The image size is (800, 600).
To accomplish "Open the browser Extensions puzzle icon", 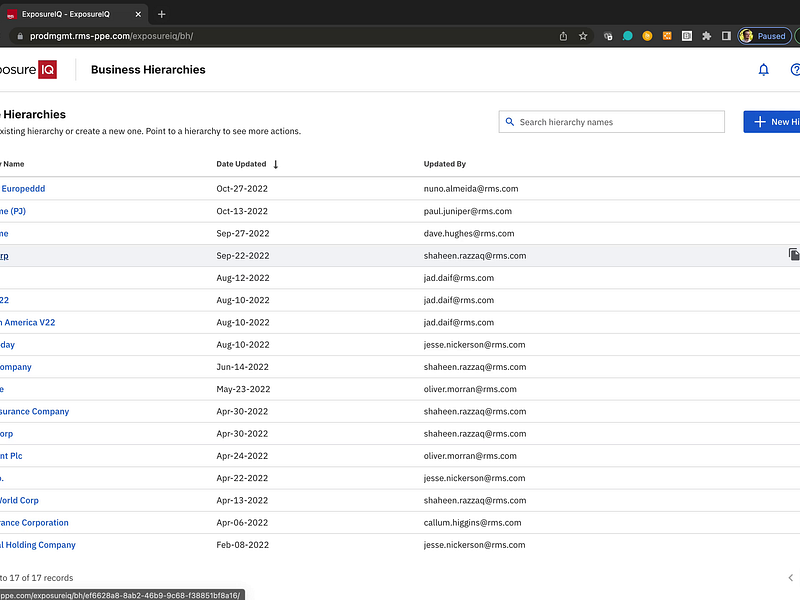I will point(707,36).
